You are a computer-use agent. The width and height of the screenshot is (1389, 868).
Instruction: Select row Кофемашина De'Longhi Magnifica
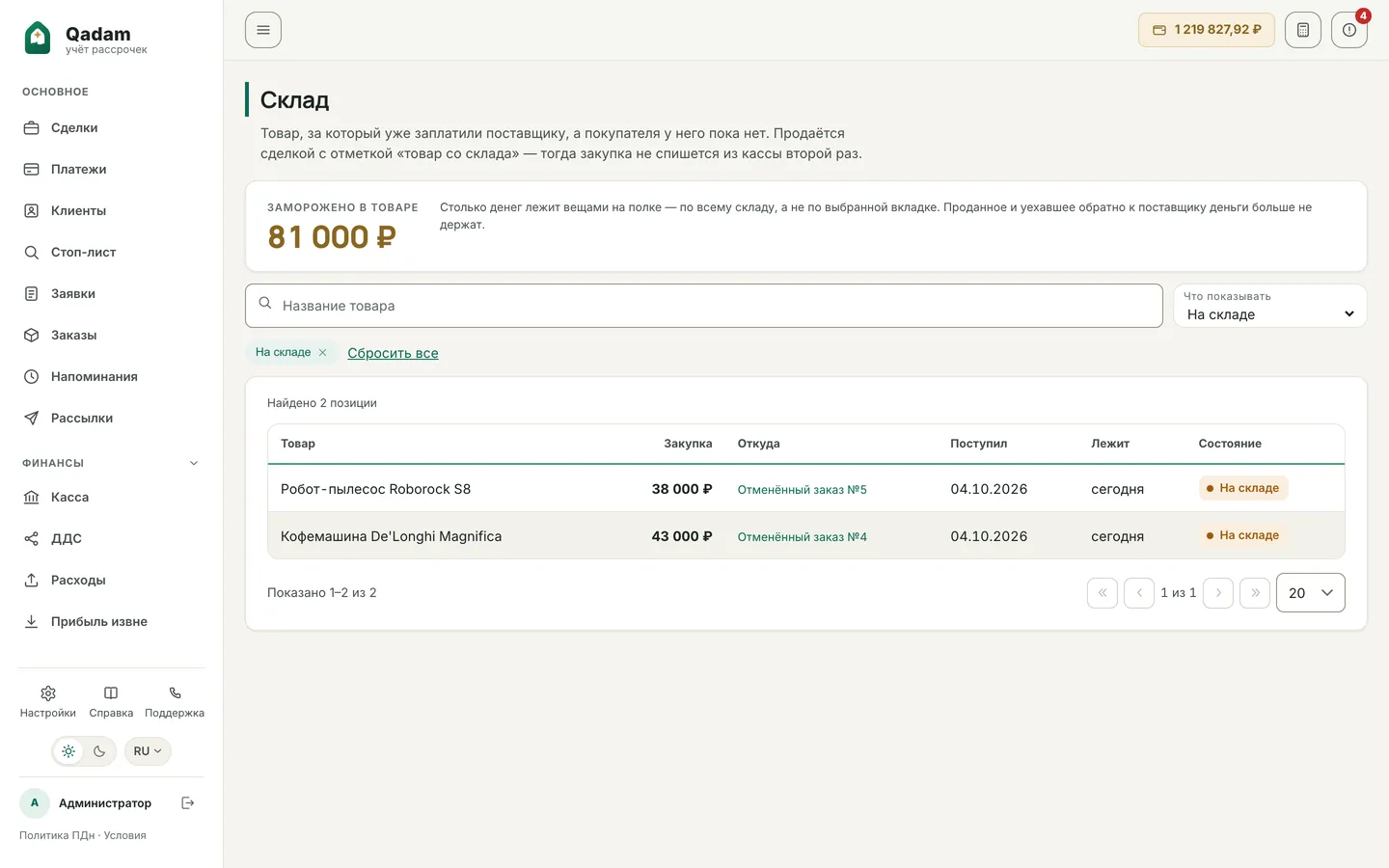tap(806, 536)
